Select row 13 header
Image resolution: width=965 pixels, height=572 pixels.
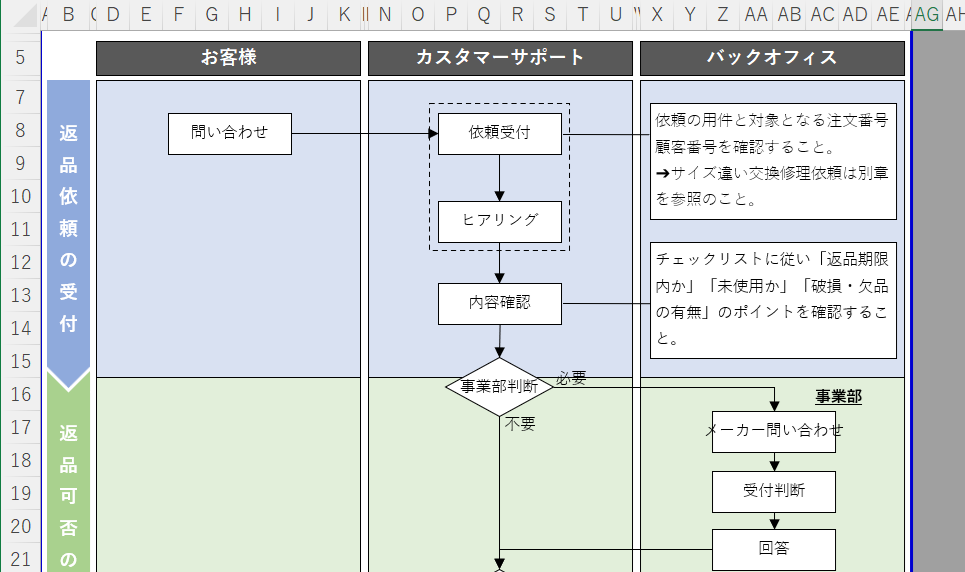(x=21, y=295)
